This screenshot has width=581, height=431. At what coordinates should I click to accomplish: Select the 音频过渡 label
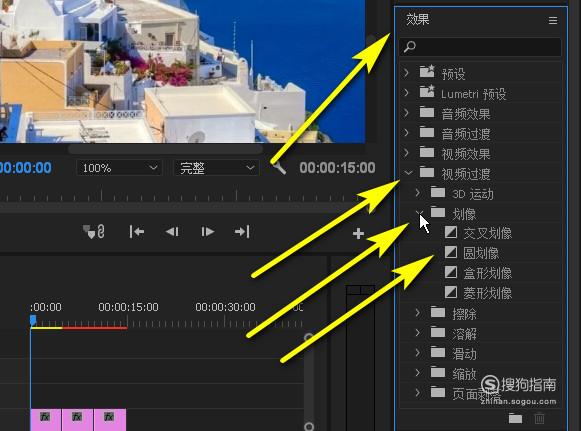(466, 133)
